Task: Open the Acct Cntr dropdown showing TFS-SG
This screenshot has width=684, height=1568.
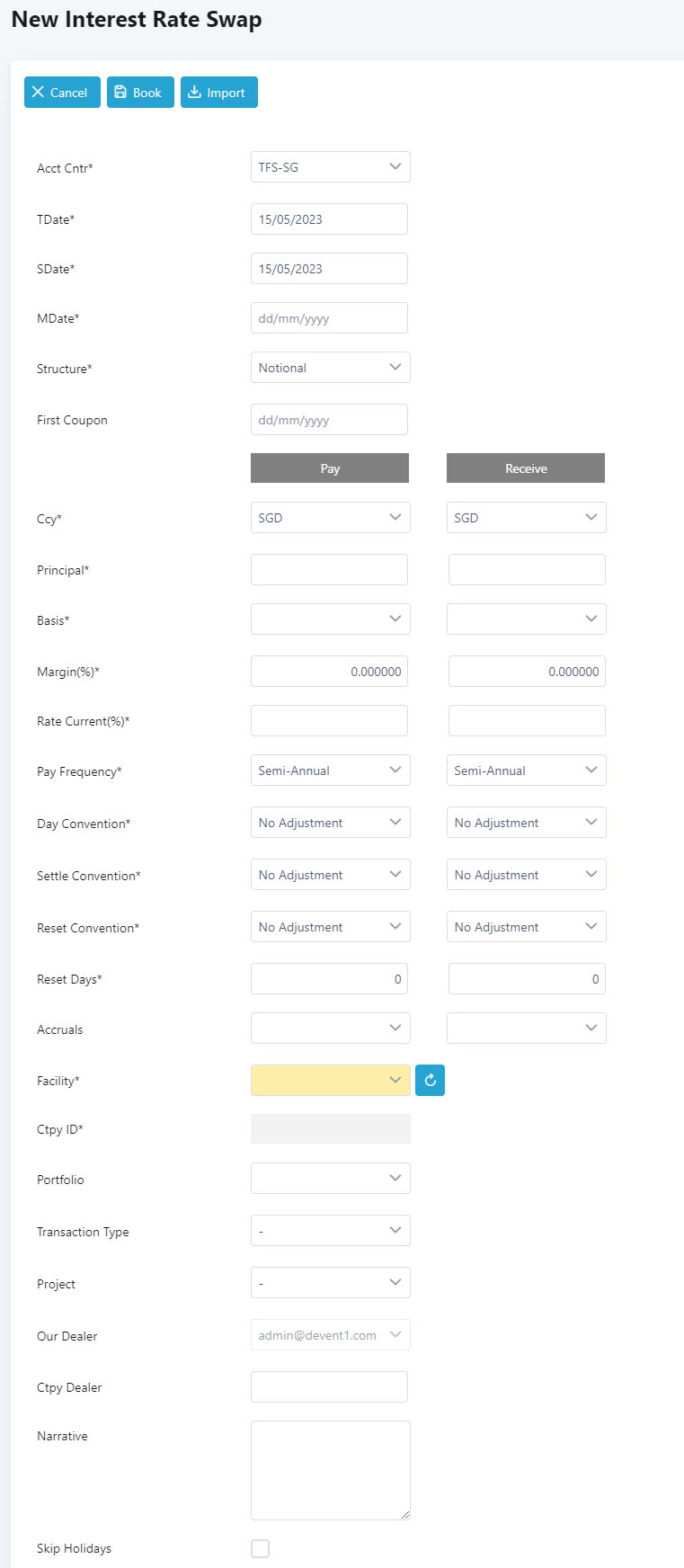Action: (x=331, y=167)
